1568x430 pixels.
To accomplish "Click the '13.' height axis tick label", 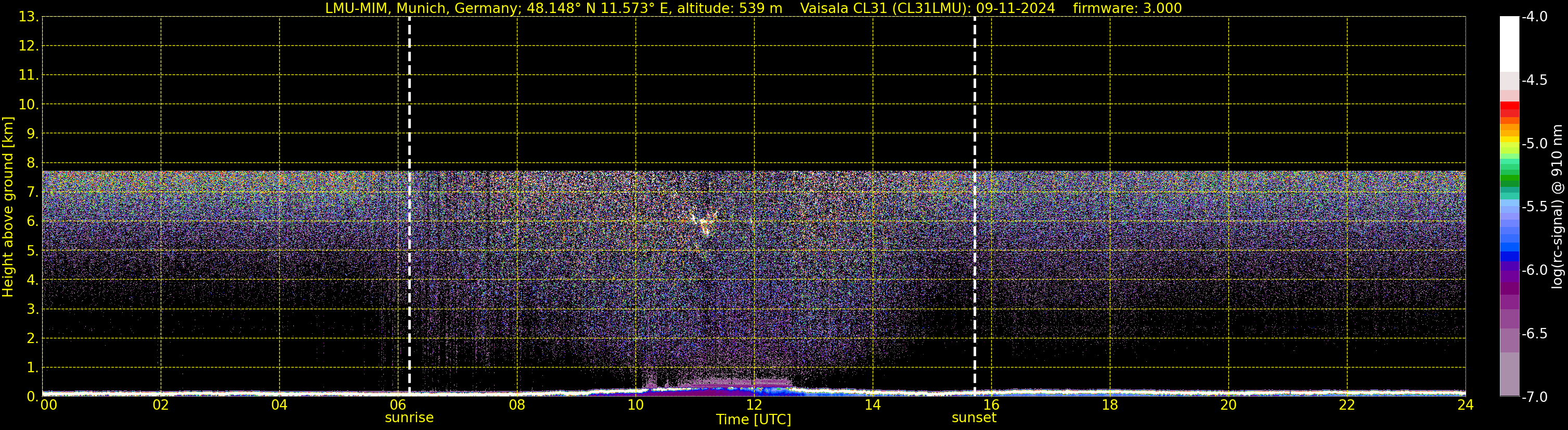I will [x=29, y=17].
